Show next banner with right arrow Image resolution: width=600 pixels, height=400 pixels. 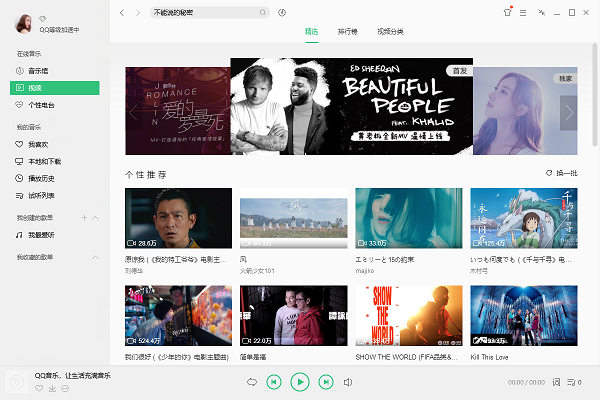click(568, 113)
